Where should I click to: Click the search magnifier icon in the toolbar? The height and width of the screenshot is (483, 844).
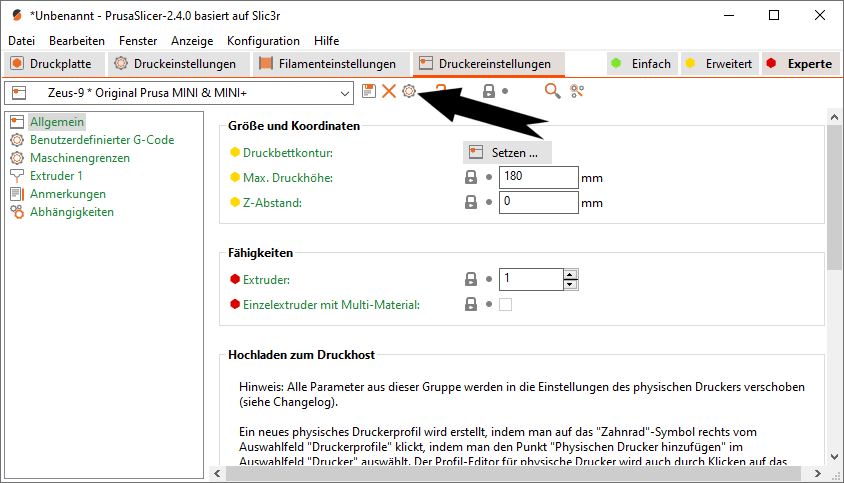pyautogui.click(x=552, y=91)
